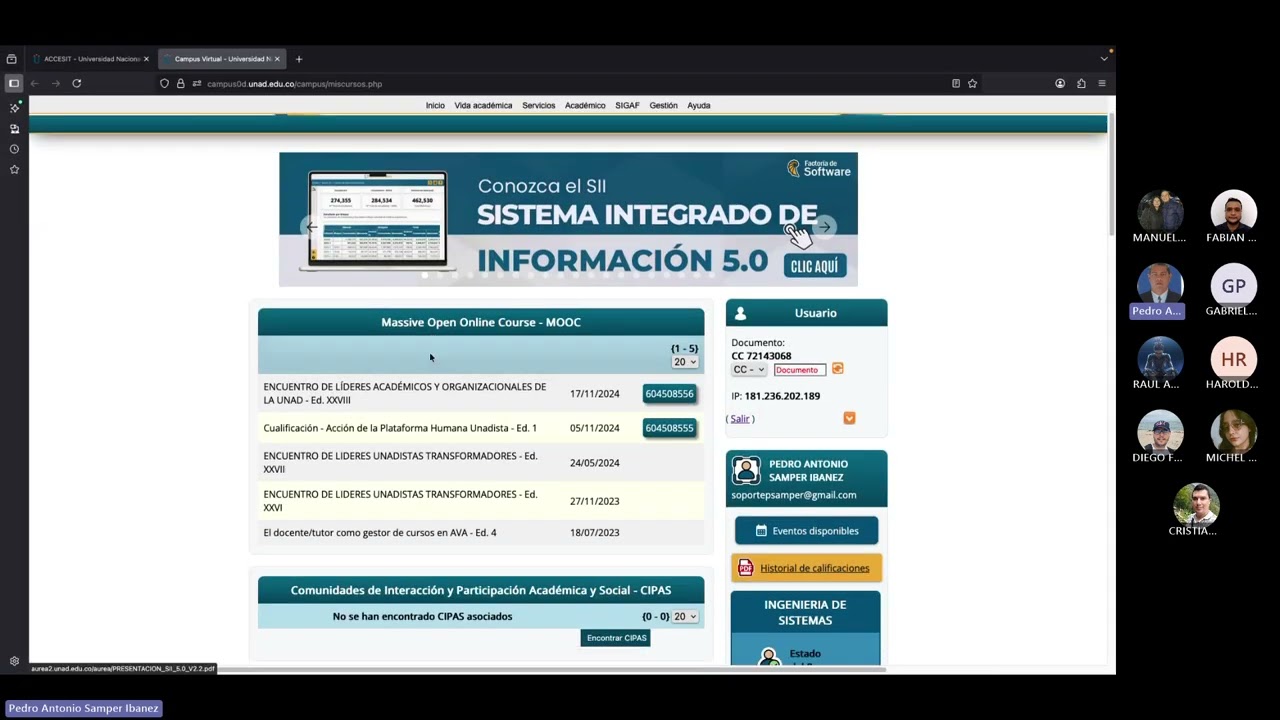This screenshot has width=1280, height=720.
Task: Select the El docente/tutor como gestor course row
Action: click(481, 532)
